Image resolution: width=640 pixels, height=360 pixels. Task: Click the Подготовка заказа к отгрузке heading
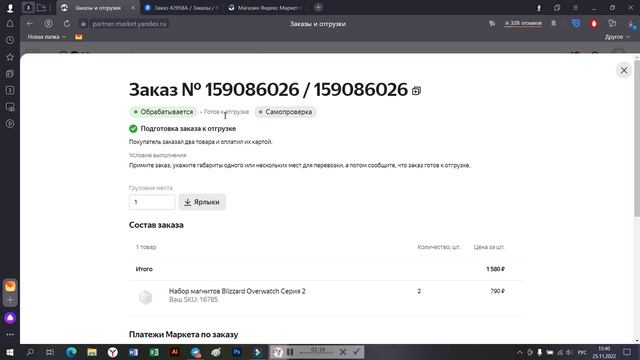point(188,129)
